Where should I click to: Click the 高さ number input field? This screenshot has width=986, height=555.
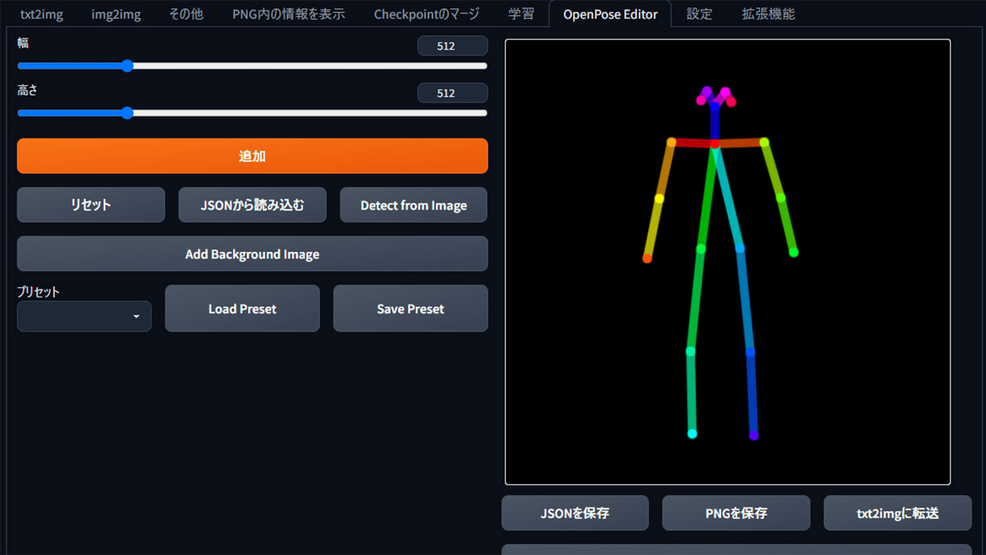click(452, 93)
